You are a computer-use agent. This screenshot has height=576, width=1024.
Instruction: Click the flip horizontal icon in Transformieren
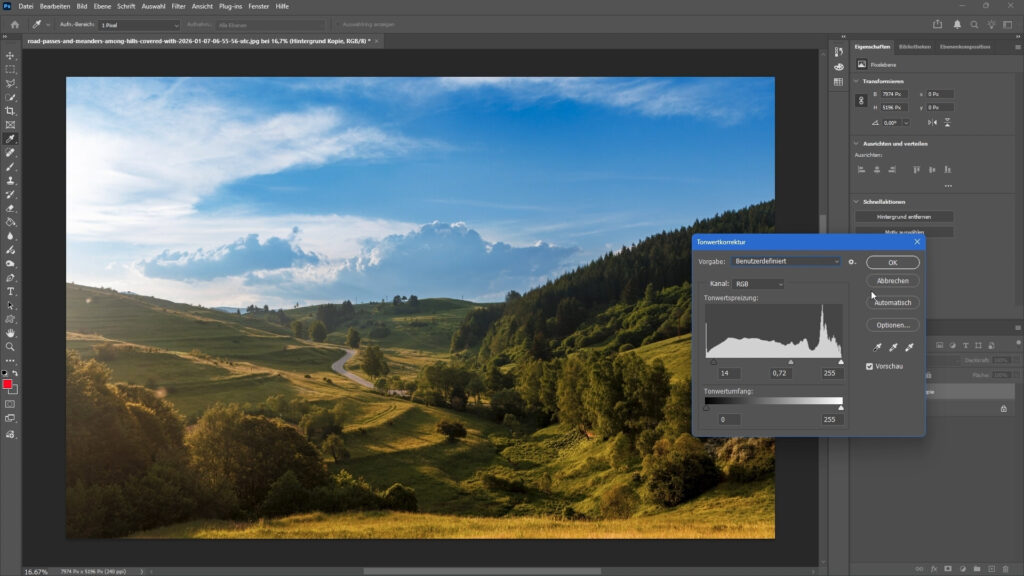932,122
